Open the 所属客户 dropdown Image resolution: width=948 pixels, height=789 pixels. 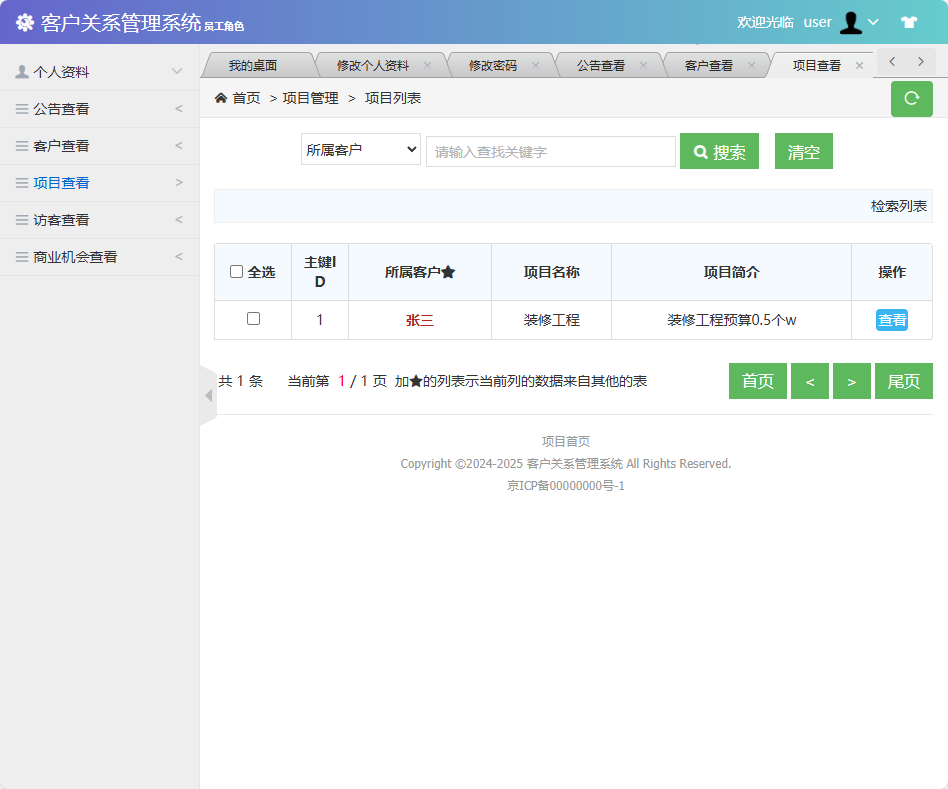360,148
